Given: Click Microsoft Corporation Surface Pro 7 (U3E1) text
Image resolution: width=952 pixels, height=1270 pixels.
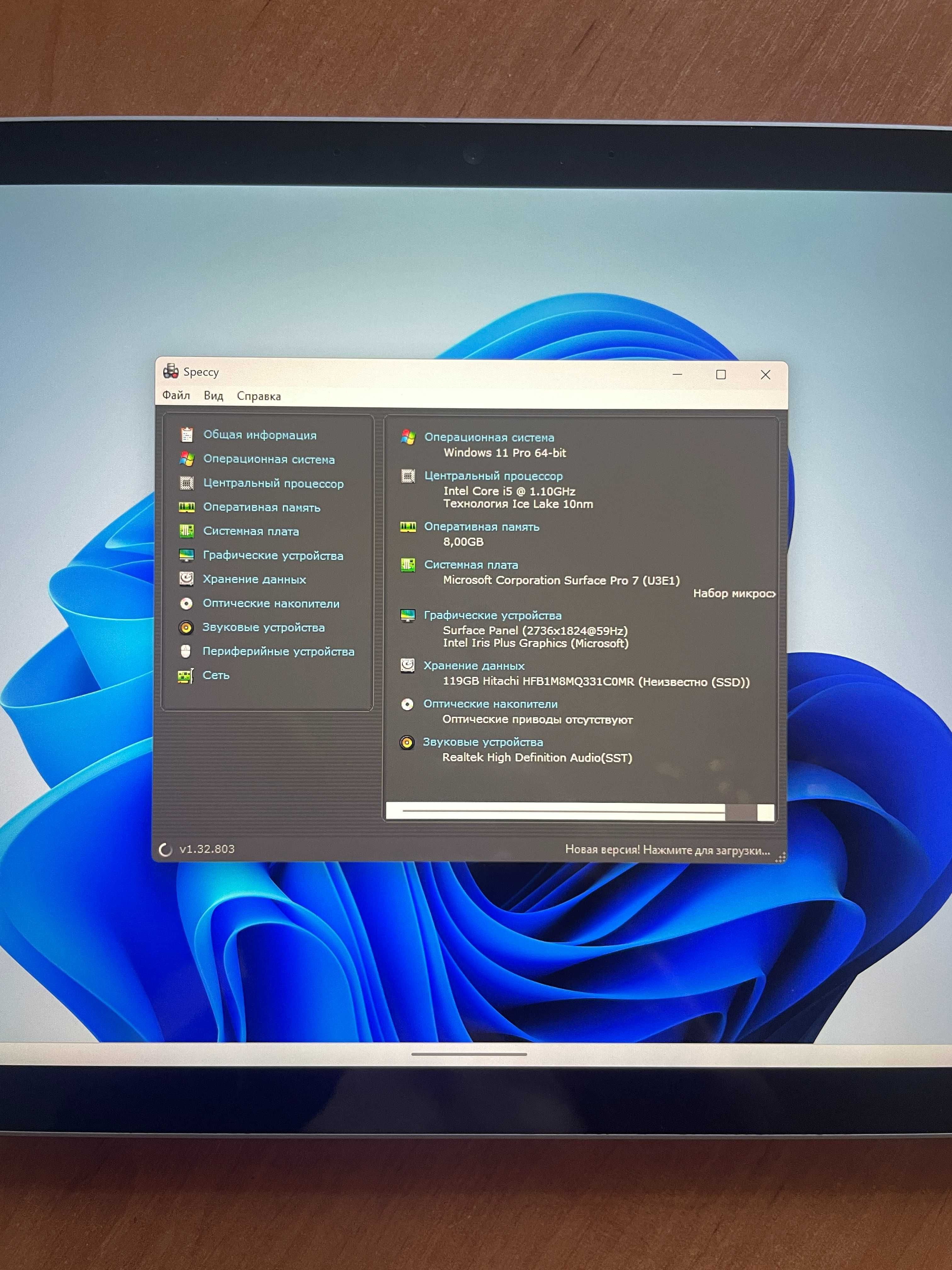Looking at the screenshot, I should (561, 581).
